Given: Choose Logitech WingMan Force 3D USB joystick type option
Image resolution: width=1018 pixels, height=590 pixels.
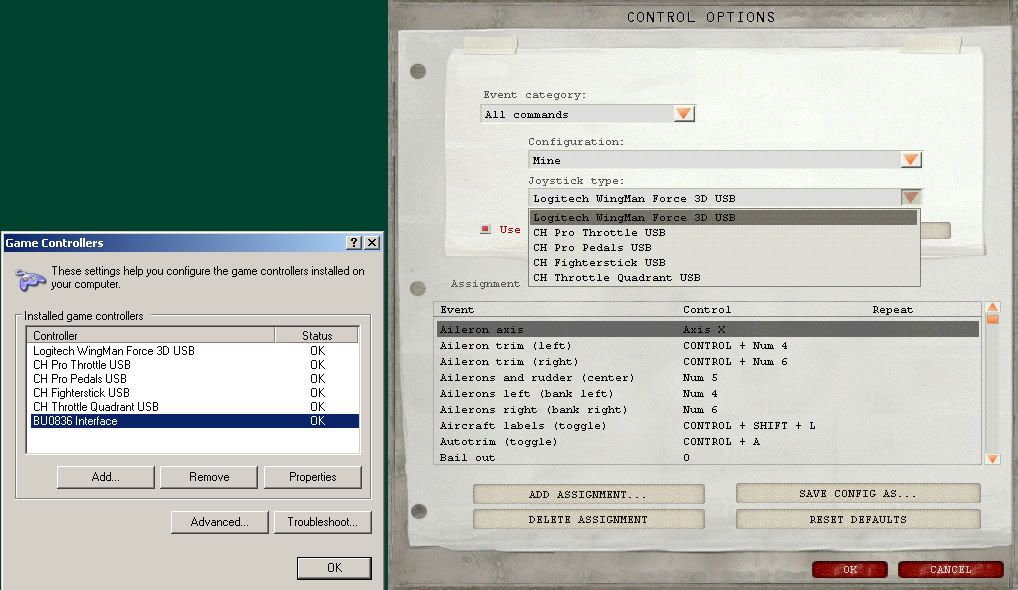Looking at the screenshot, I should [x=724, y=217].
